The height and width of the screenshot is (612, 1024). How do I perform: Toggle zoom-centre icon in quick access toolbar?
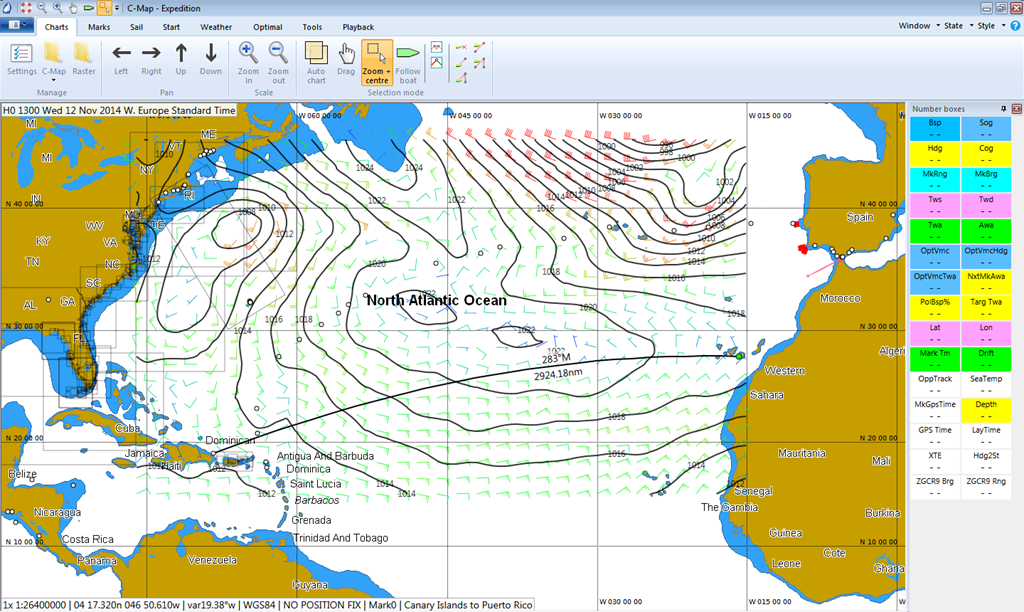pos(104,8)
